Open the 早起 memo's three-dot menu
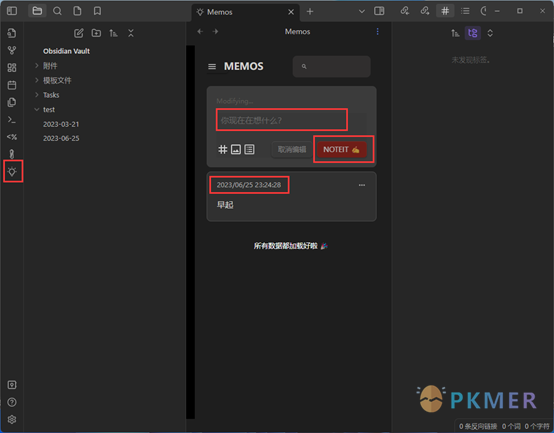Viewport: 554px width, 433px height. [x=362, y=185]
